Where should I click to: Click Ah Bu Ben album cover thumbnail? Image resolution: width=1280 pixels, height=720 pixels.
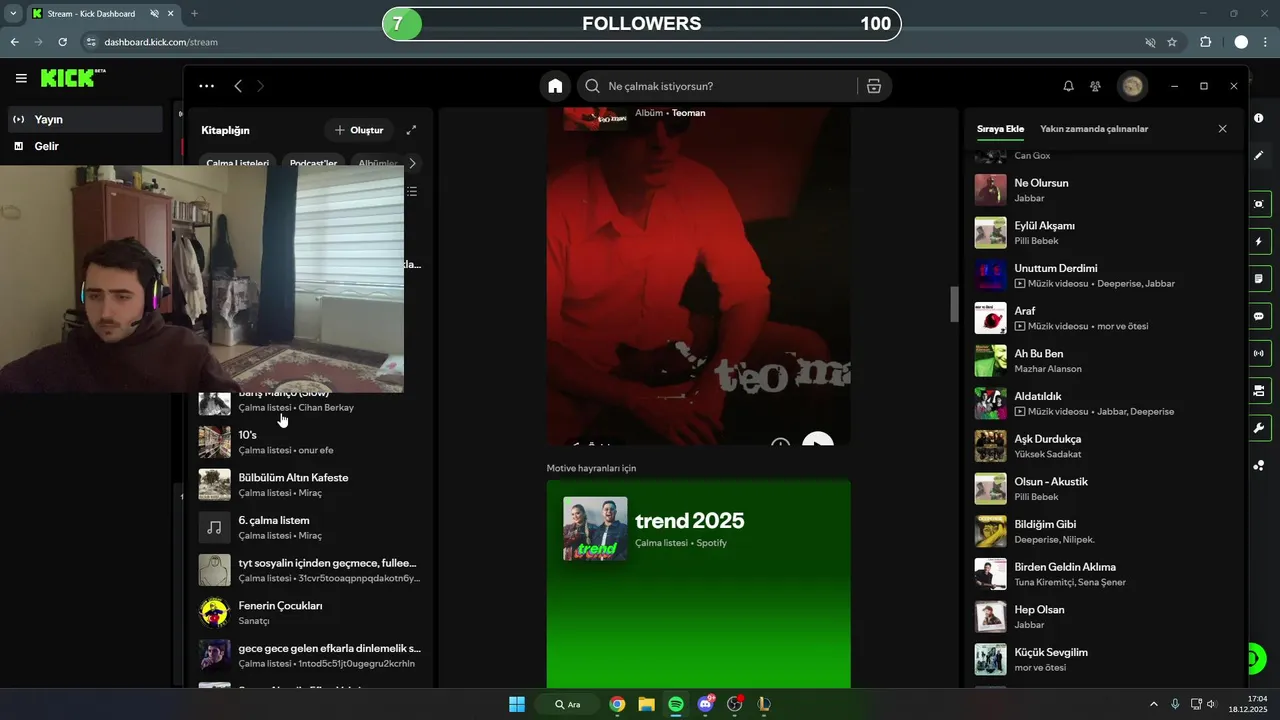tap(991, 361)
